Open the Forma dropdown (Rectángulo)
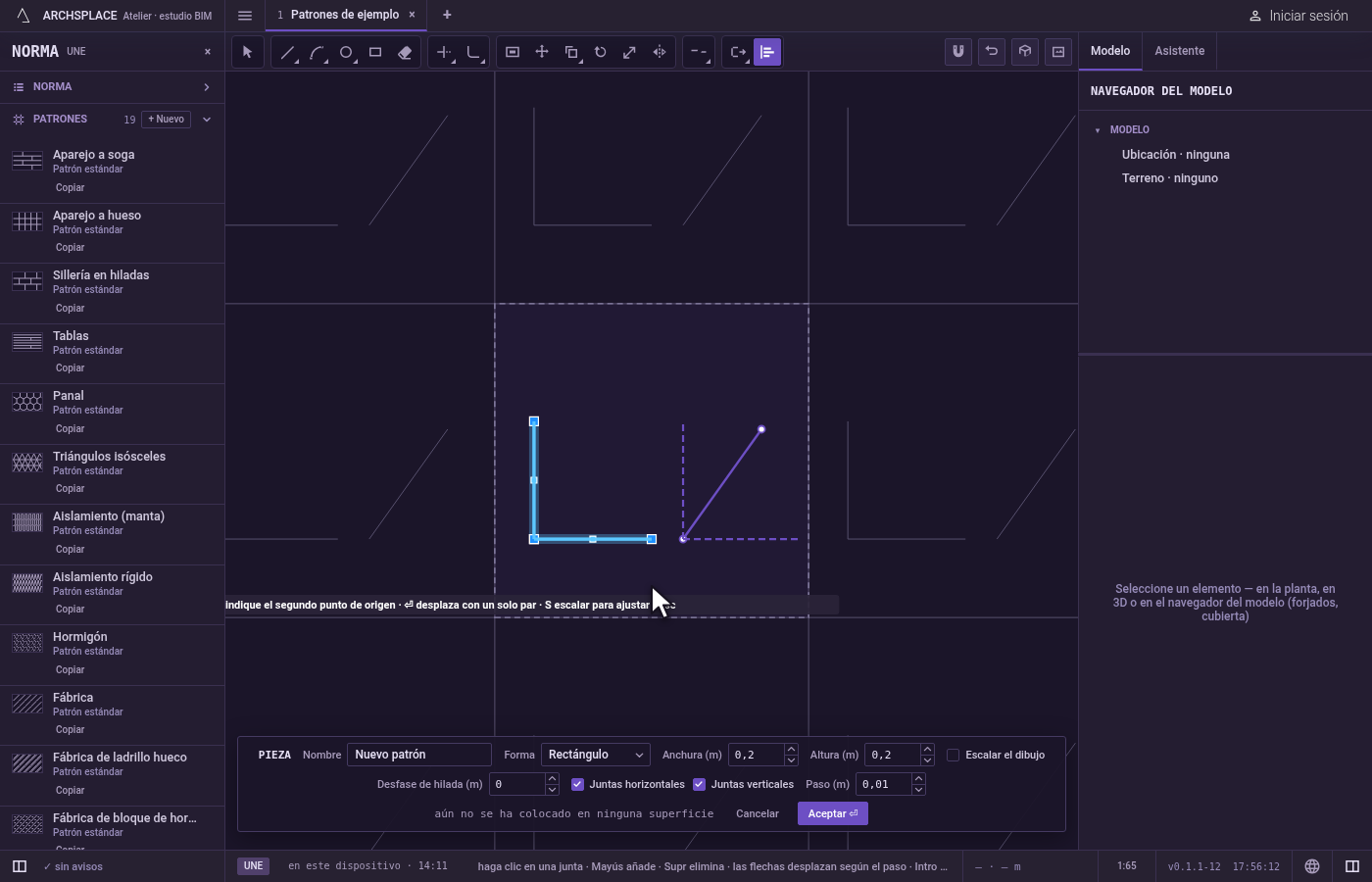The height and width of the screenshot is (882, 1372). pyautogui.click(x=596, y=755)
